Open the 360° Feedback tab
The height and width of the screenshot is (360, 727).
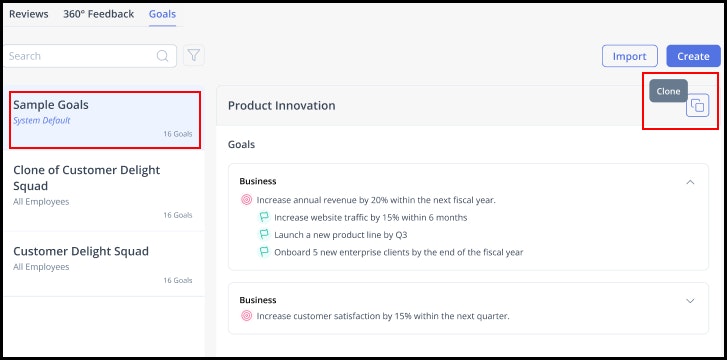click(x=98, y=14)
